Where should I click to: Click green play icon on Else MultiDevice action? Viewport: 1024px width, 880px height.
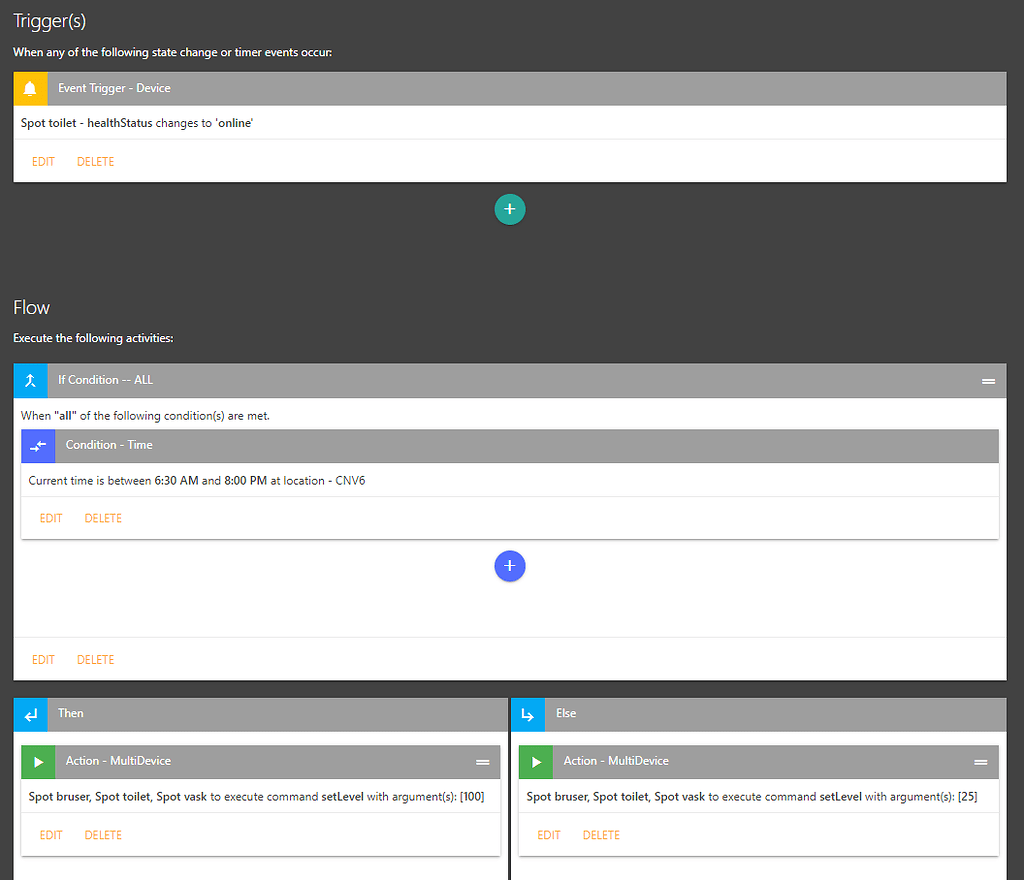(535, 761)
